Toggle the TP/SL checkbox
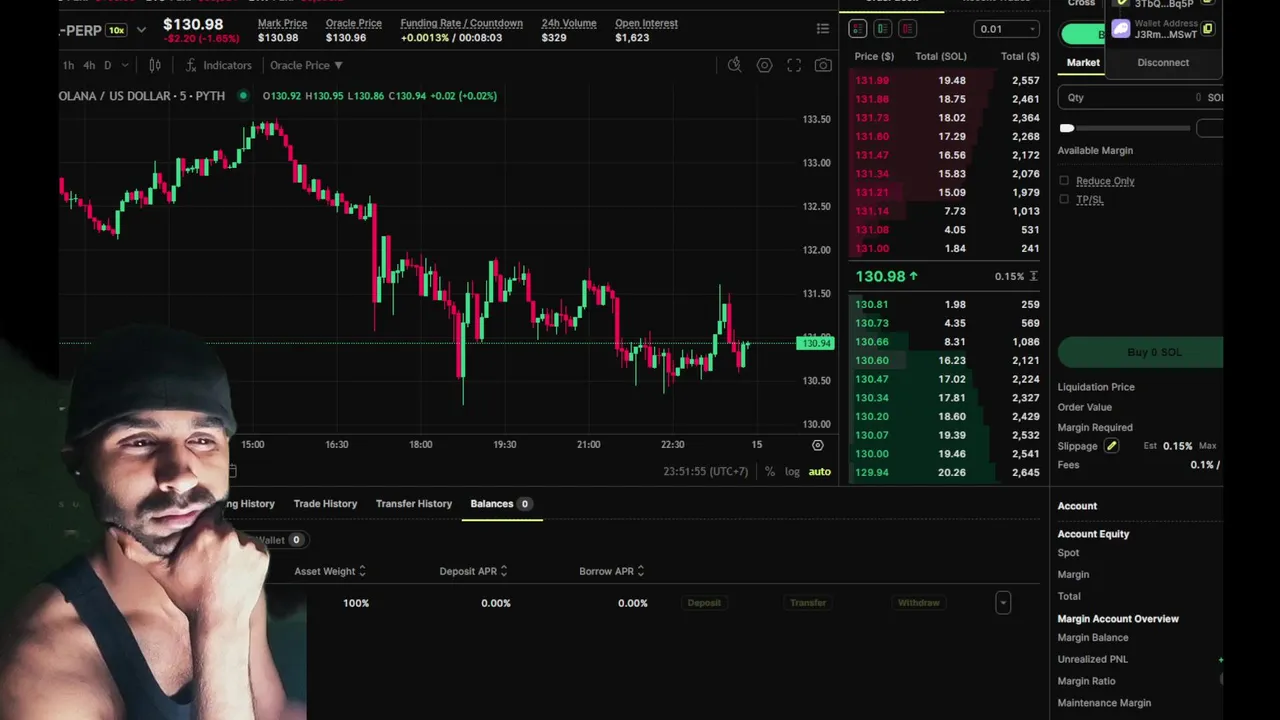 coord(1064,199)
